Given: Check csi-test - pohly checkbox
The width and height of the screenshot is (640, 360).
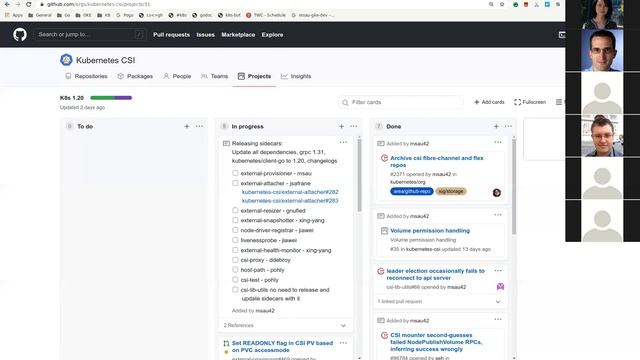Looking at the screenshot, I should tap(235, 280).
